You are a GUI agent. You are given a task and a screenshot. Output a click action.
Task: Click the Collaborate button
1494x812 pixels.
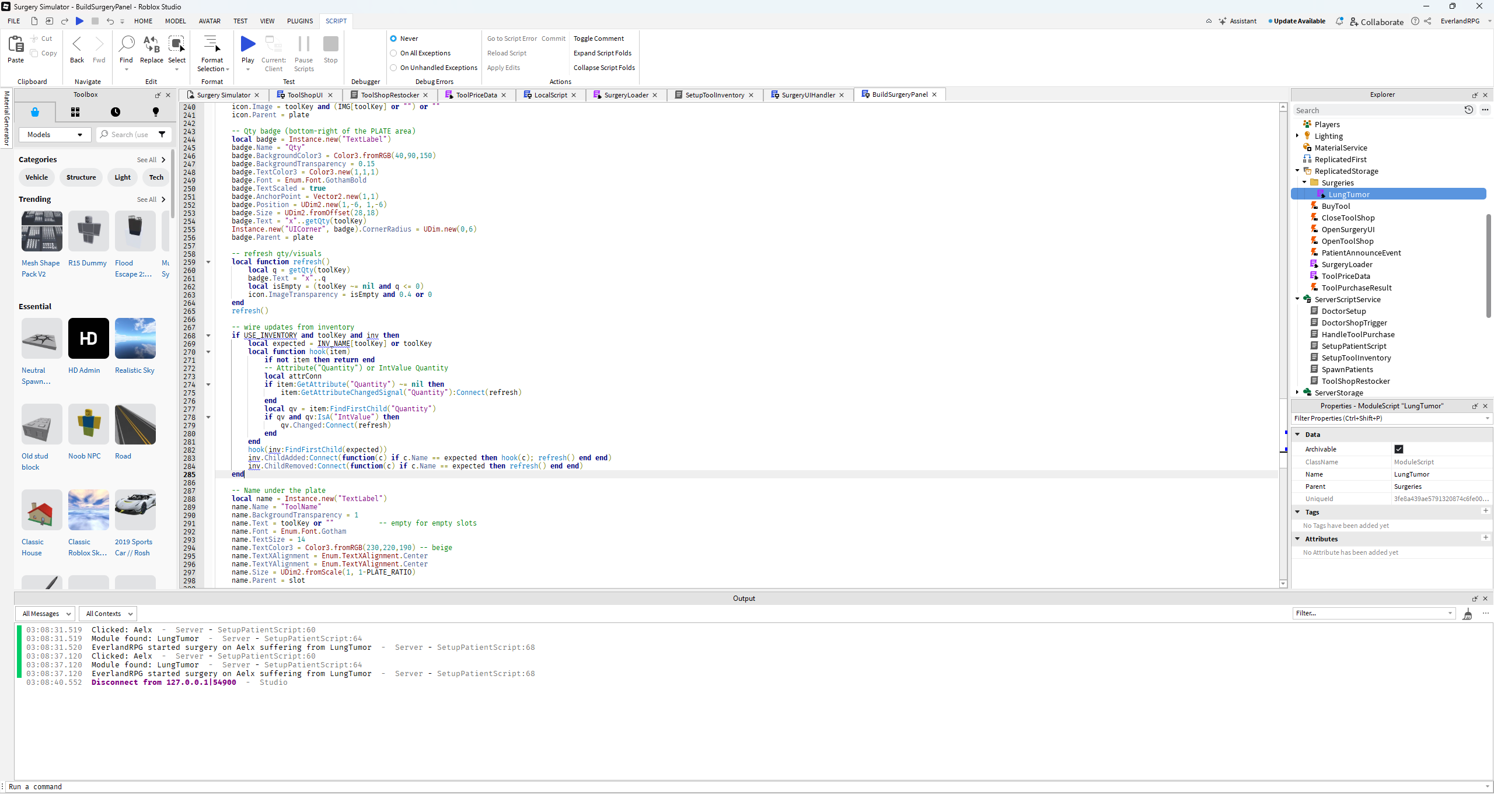pyautogui.click(x=1377, y=22)
